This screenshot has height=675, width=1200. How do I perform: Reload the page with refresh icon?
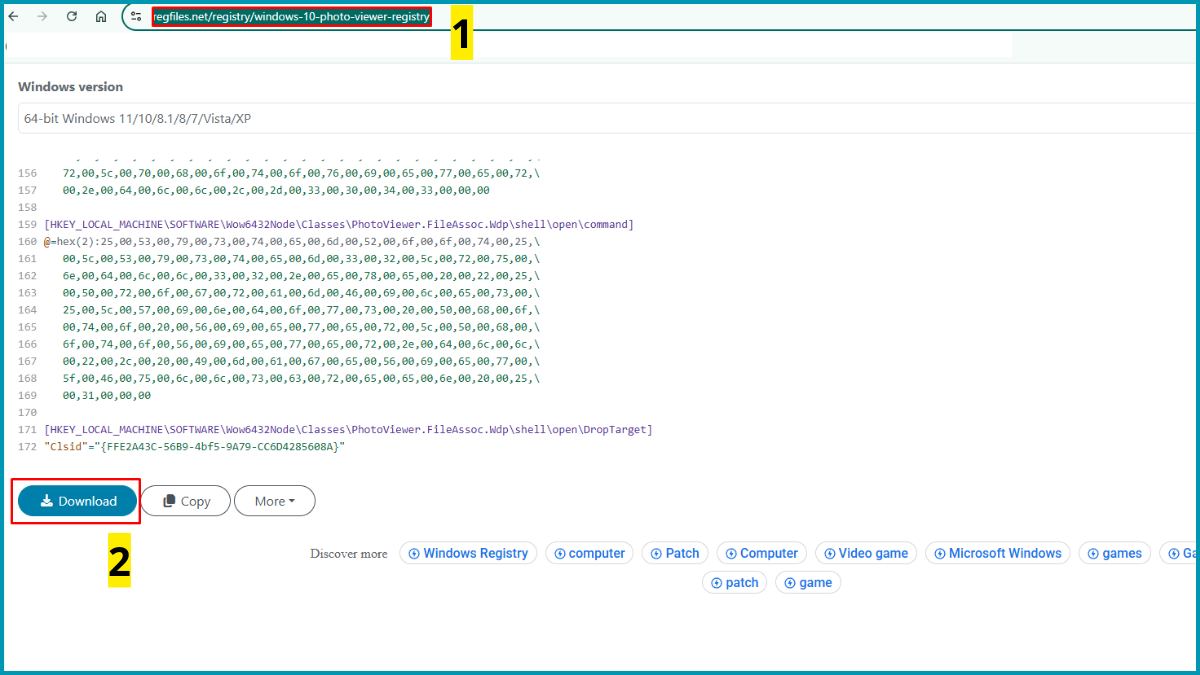tap(72, 17)
